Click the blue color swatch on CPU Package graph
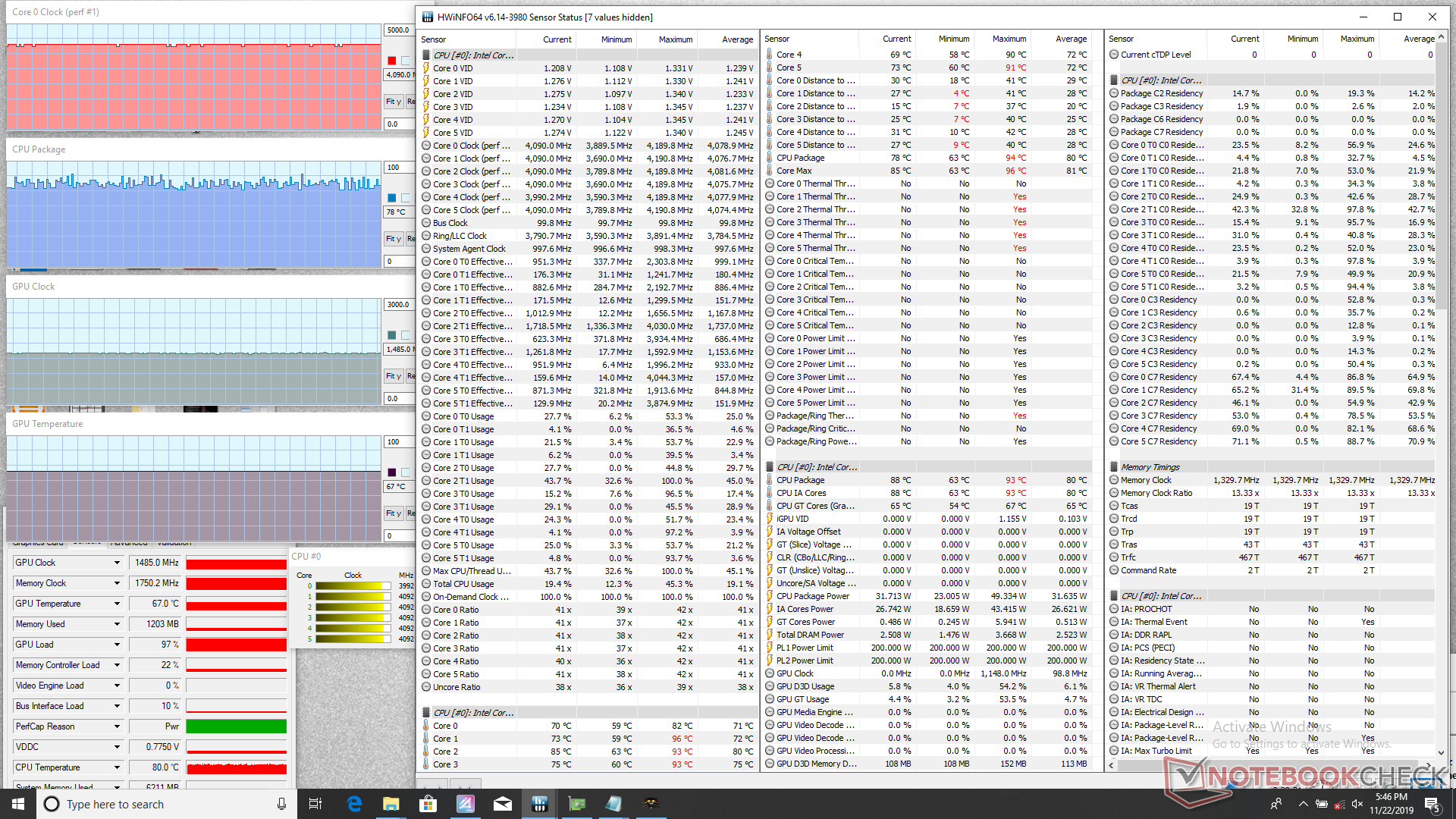This screenshot has width=1456, height=819. 391,198
